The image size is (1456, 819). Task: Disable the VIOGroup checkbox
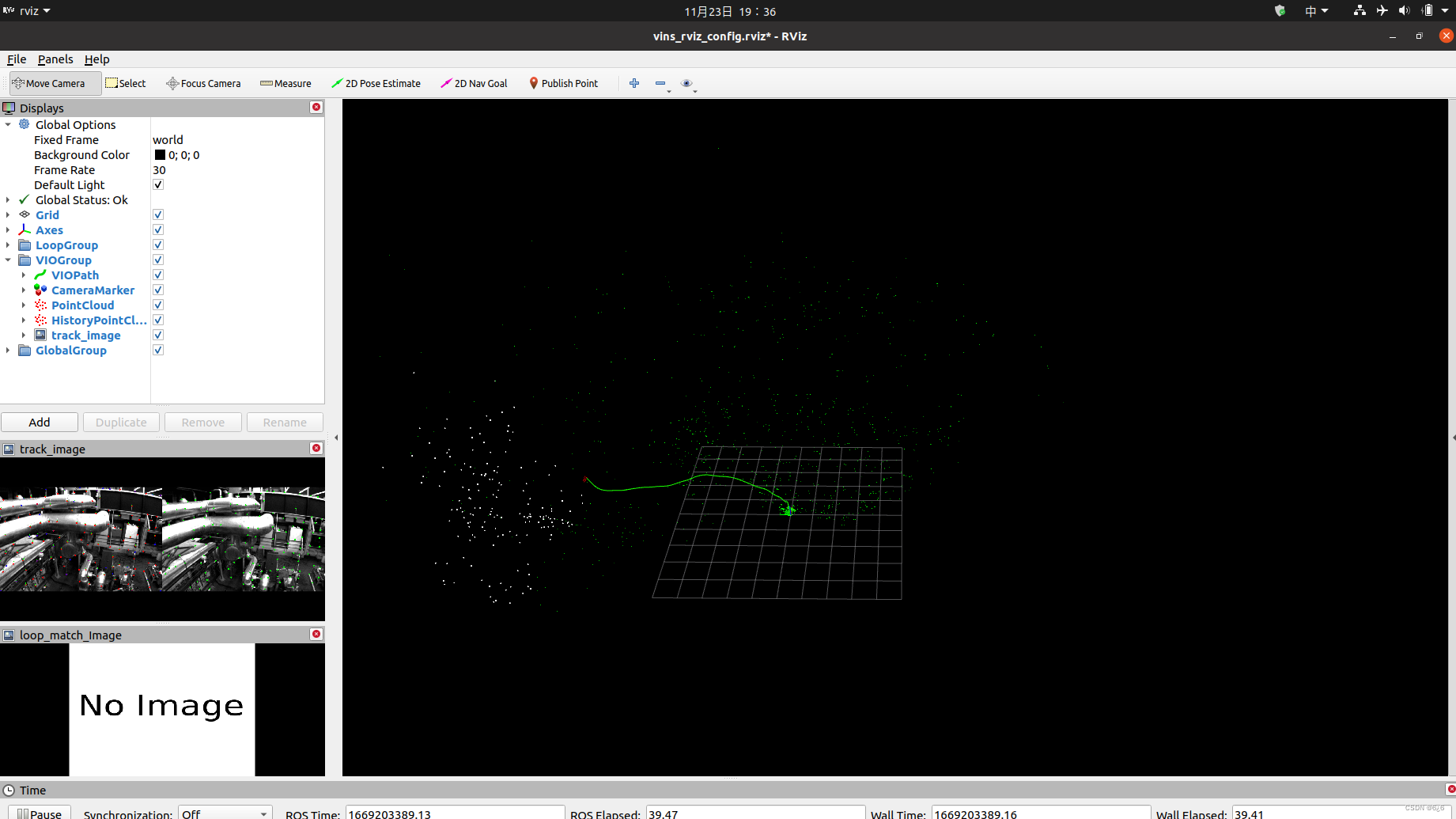[158, 260]
